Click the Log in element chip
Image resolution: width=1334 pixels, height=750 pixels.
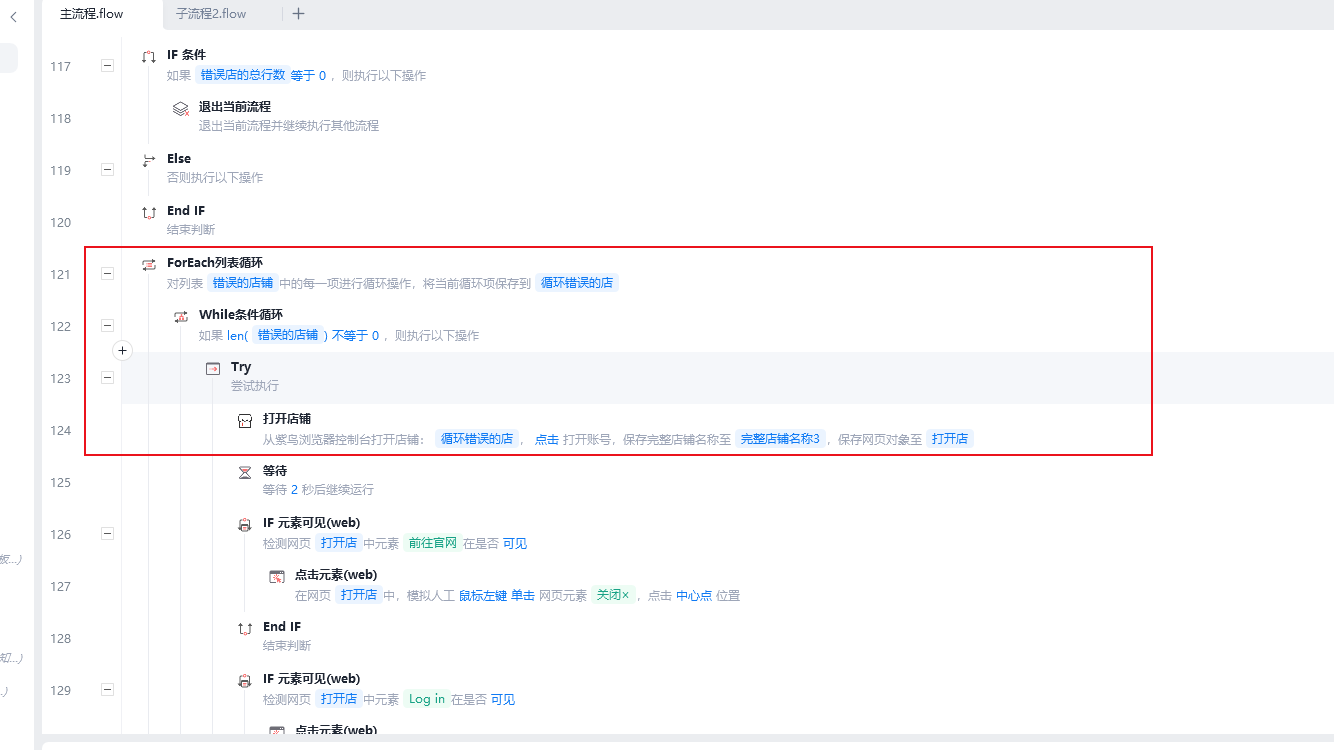427,699
